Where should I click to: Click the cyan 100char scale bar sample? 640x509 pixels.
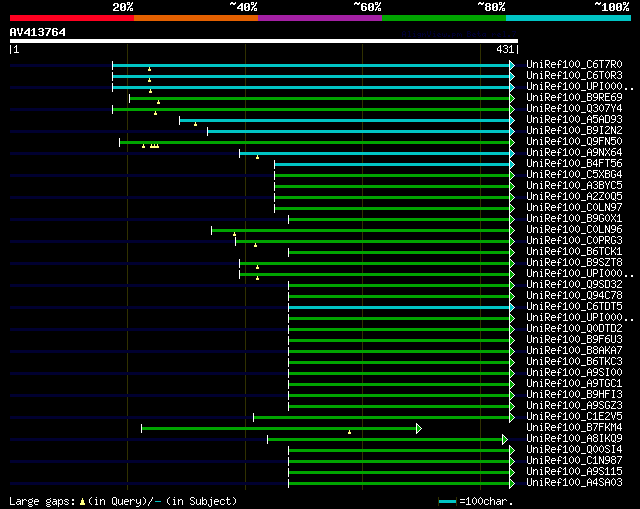[x=447, y=502]
